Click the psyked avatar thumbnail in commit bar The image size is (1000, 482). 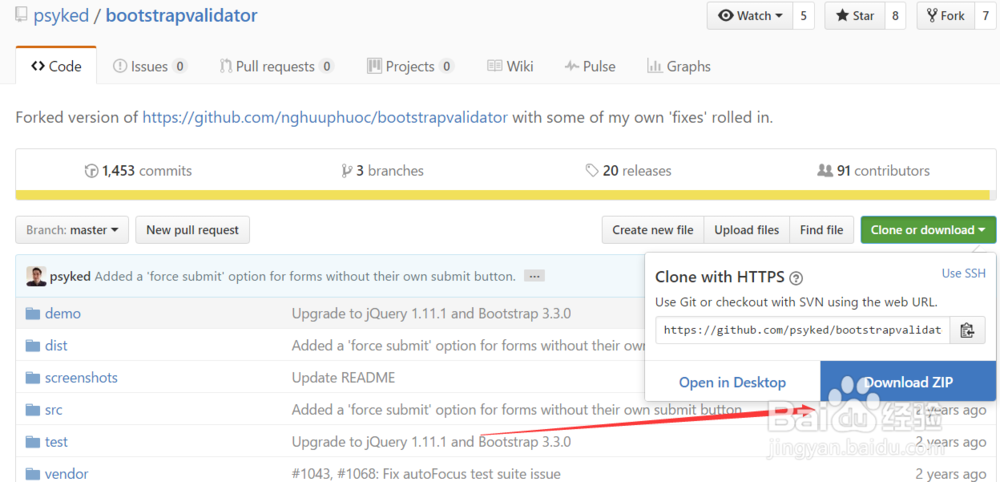(x=36, y=276)
